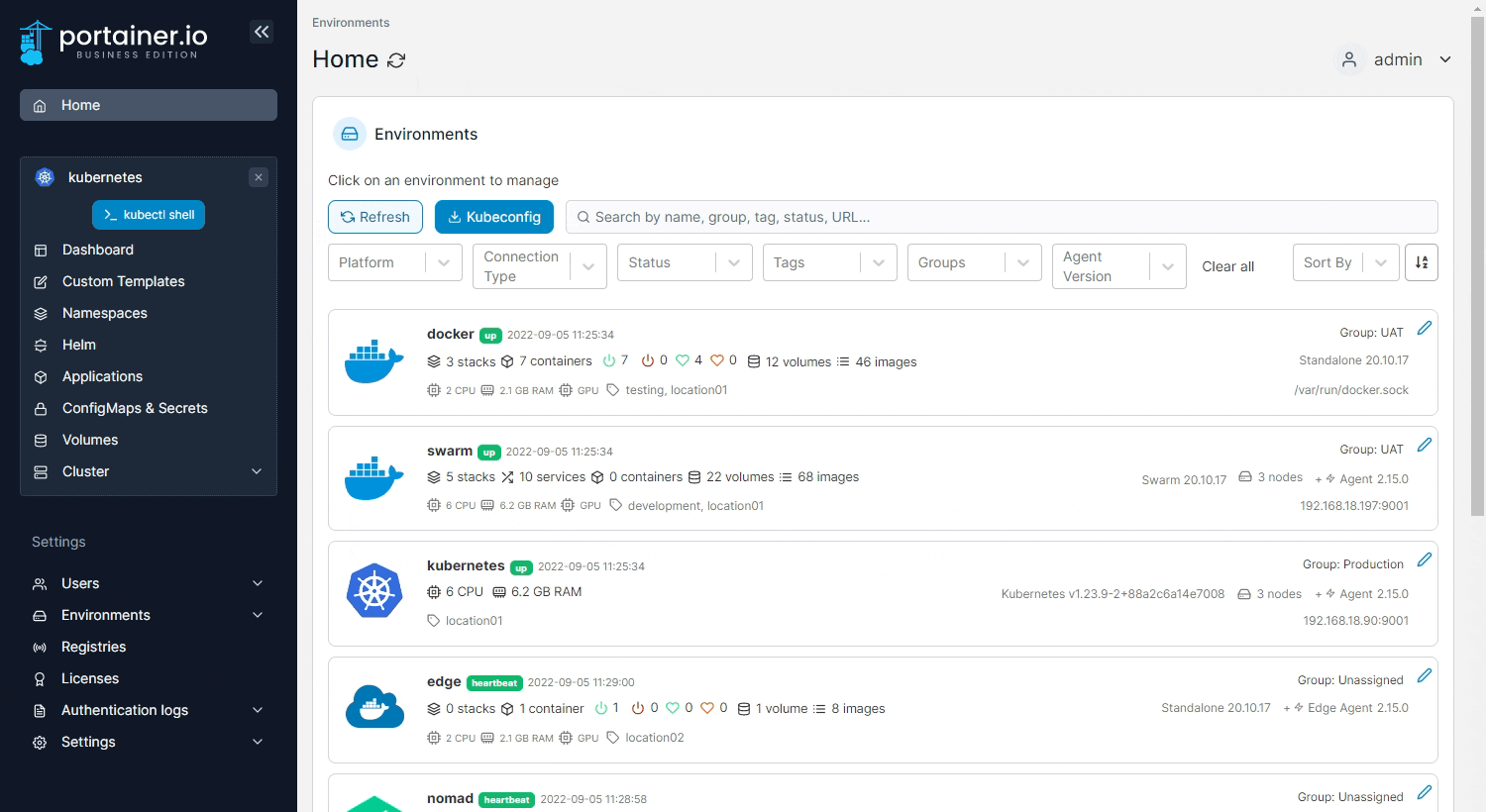
Task: Click the Kubeconfig download button
Action: pyautogui.click(x=494, y=217)
